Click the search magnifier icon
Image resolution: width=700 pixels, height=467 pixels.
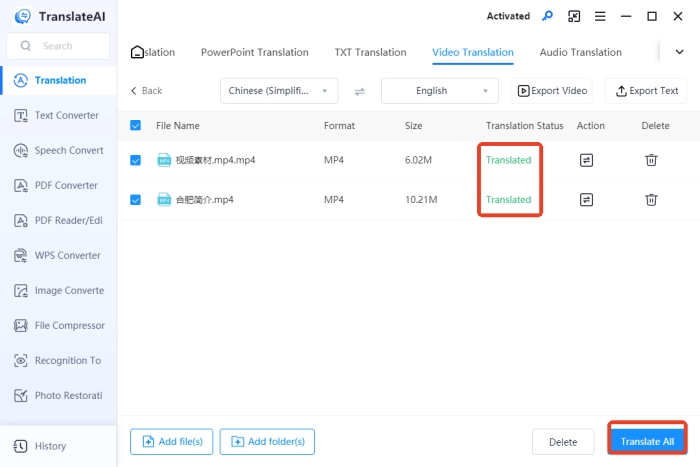[x=25, y=46]
